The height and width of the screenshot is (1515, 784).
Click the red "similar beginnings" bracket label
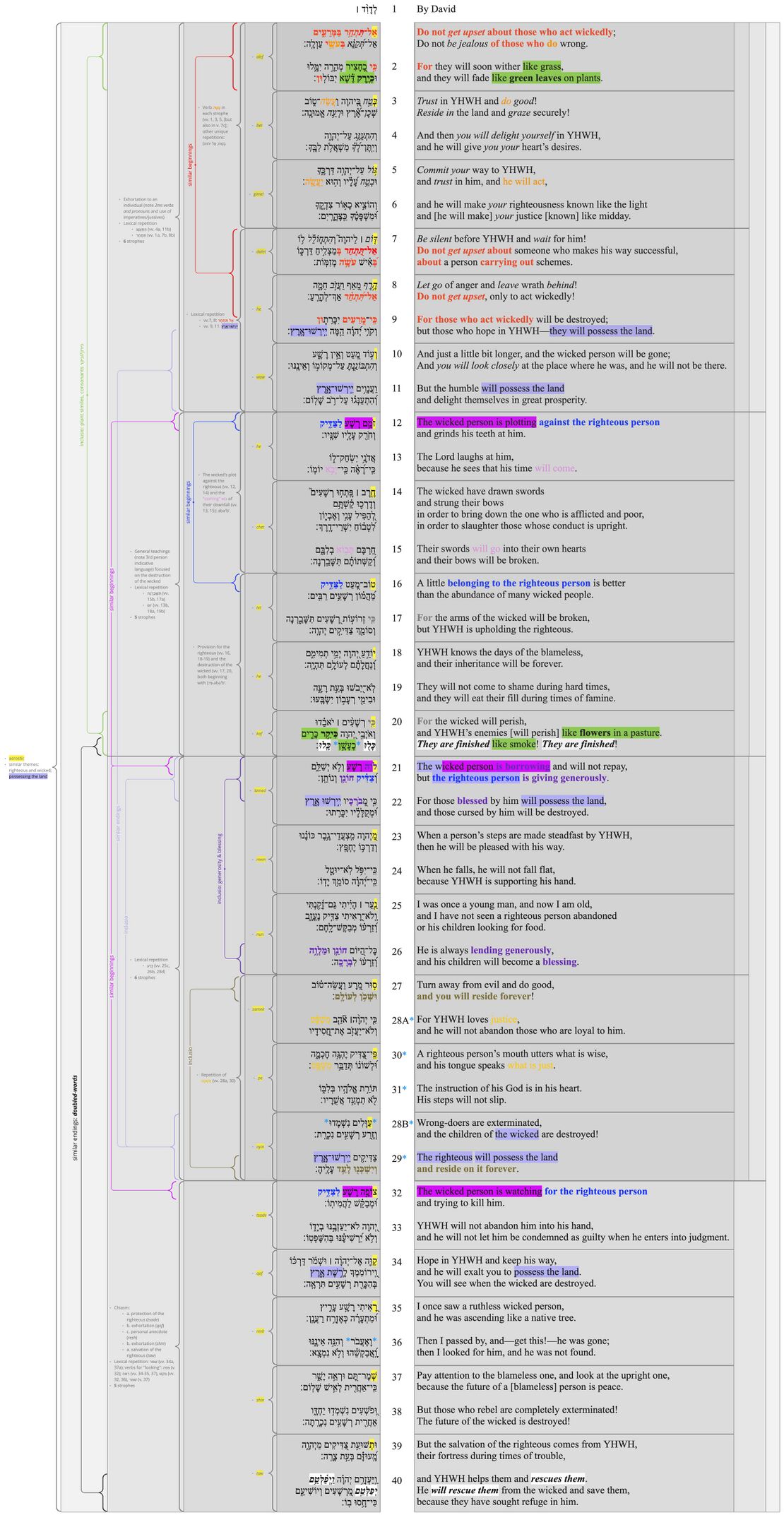tap(190, 165)
